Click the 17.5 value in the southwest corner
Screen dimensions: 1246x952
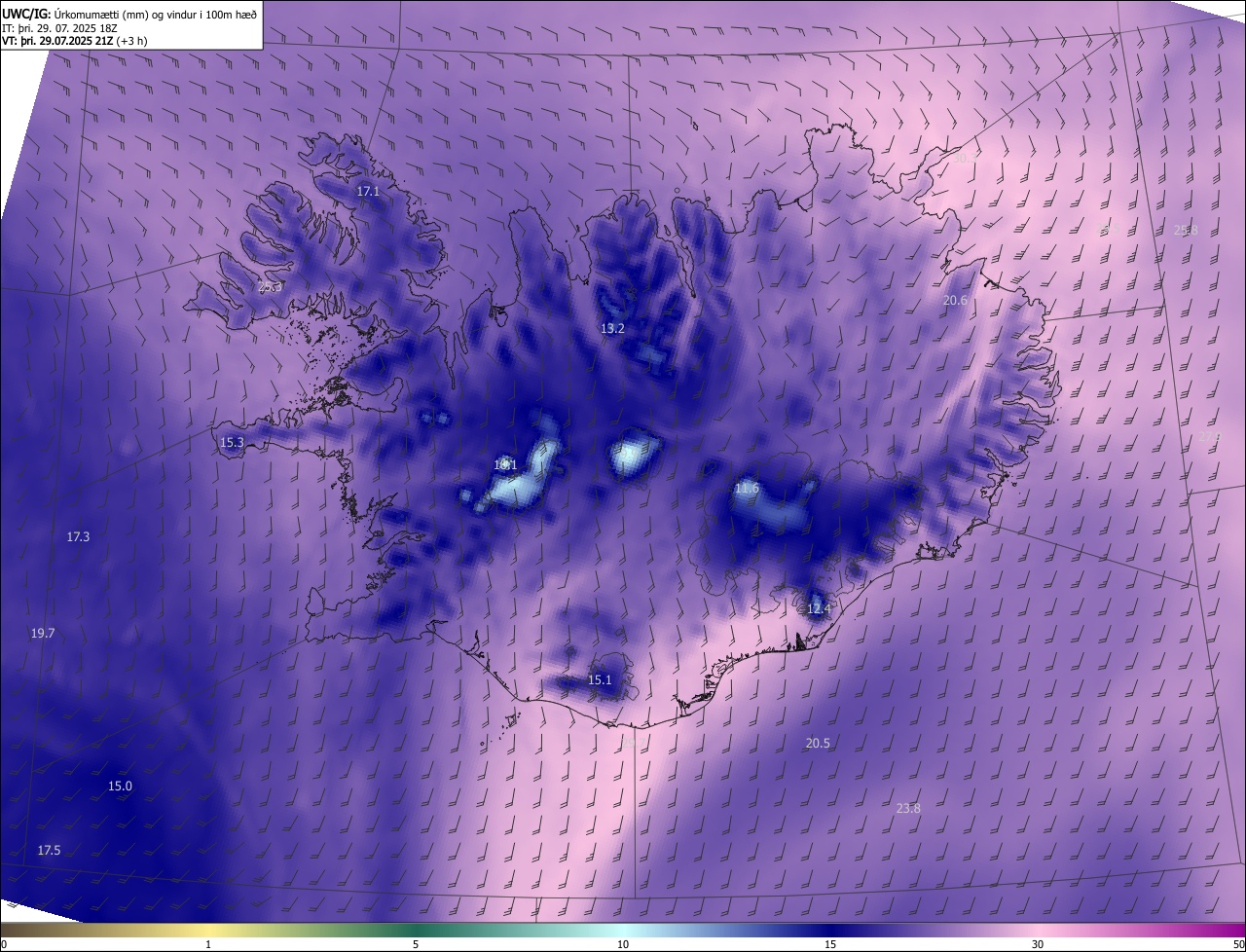[49, 851]
